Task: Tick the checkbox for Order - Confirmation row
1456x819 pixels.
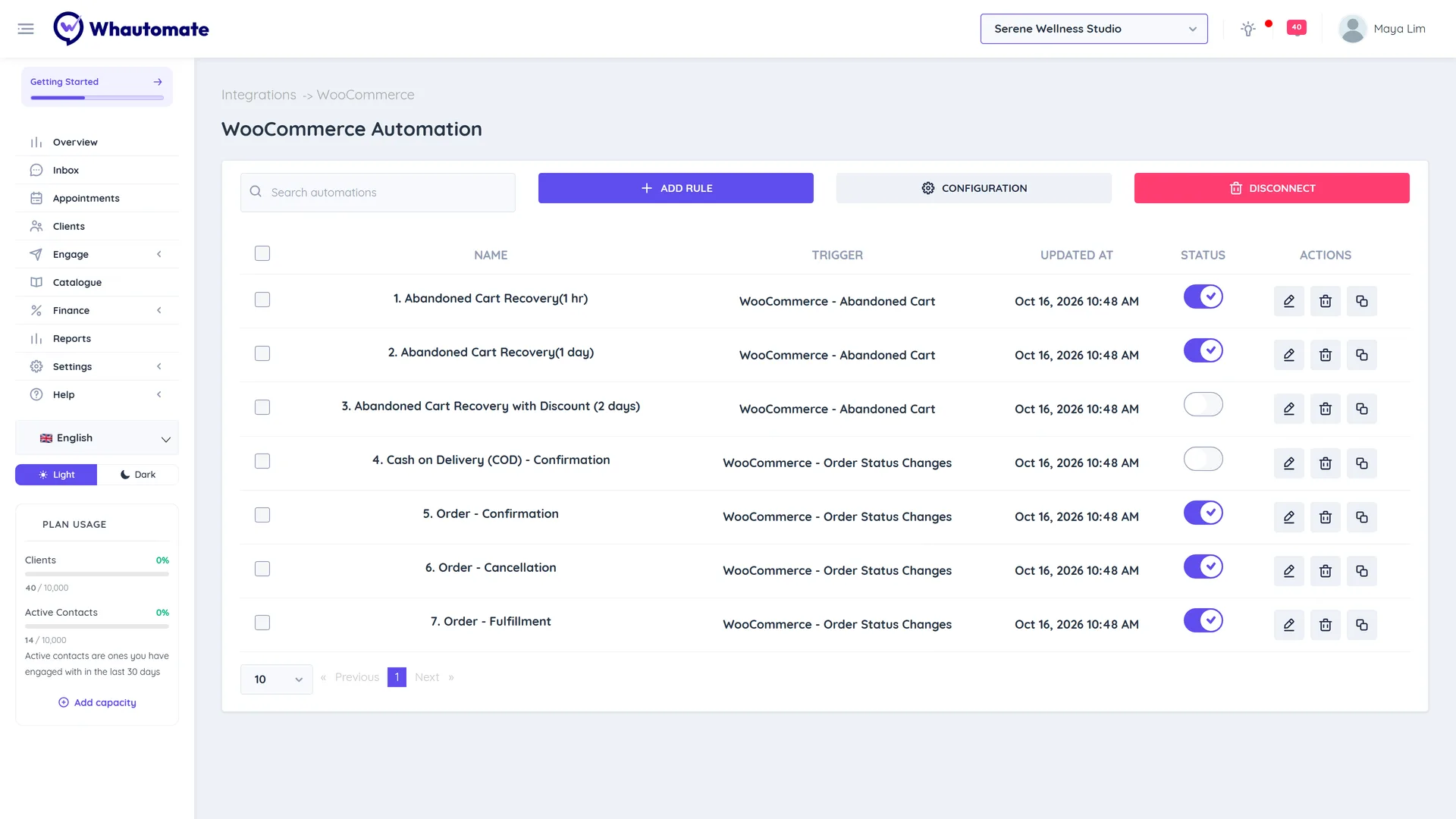Action: pyautogui.click(x=262, y=515)
